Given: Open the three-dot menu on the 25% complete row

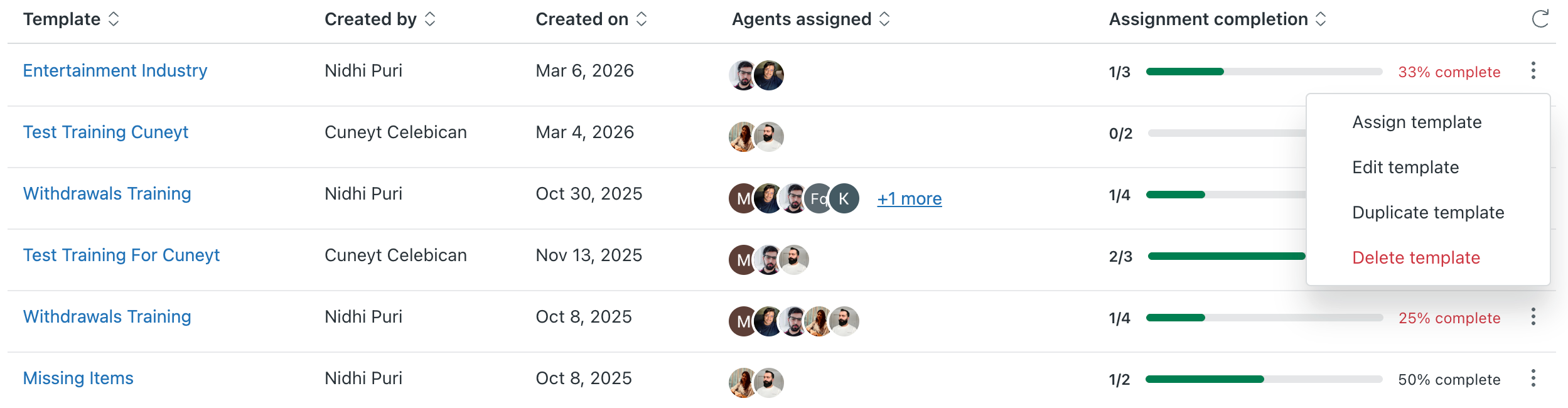Looking at the screenshot, I should (x=1533, y=316).
